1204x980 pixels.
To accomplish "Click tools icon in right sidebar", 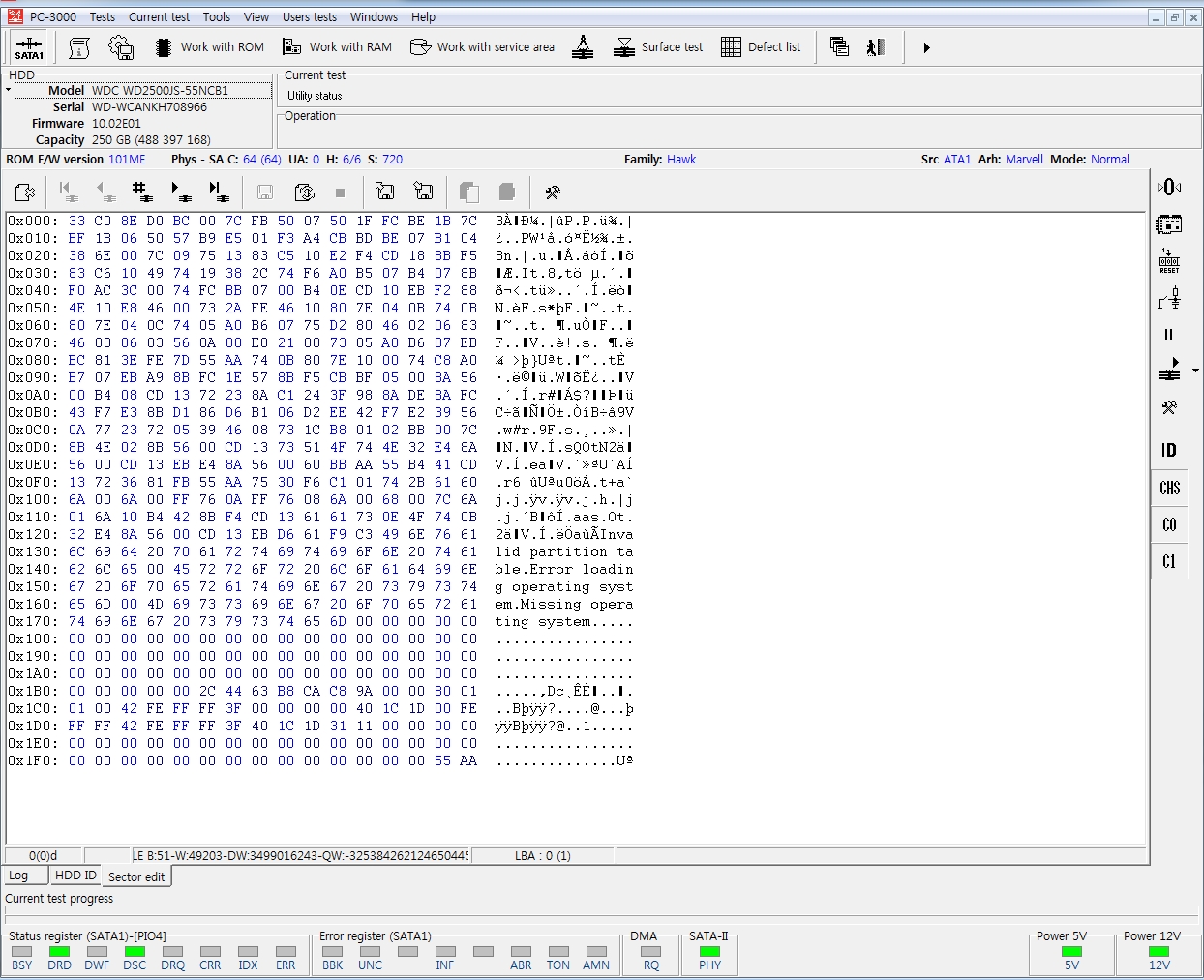I will 1169,408.
